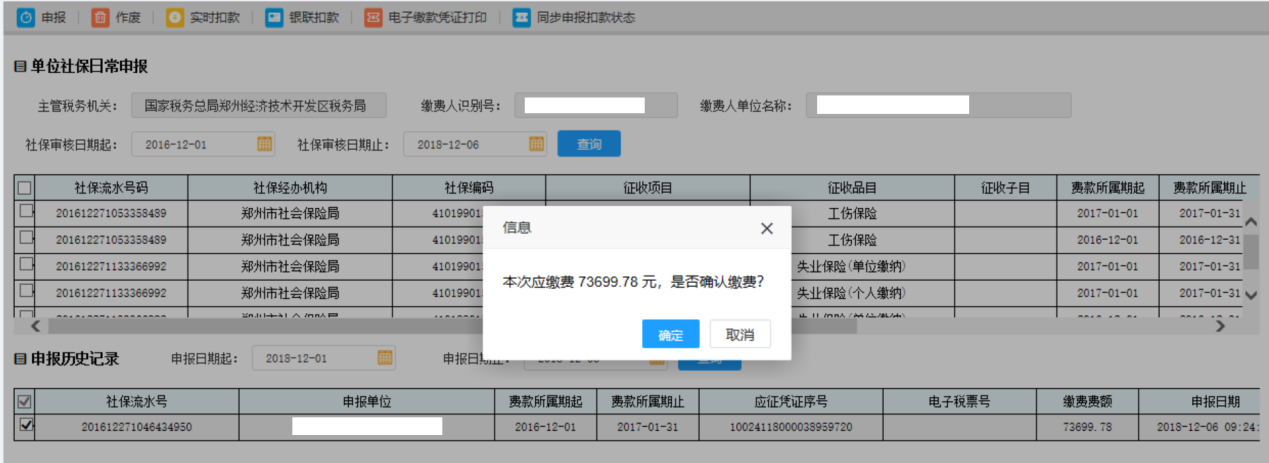Open 电子缴款凭证打印 from the toolbar
The height and width of the screenshot is (463, 1269).
pos(425,18)
